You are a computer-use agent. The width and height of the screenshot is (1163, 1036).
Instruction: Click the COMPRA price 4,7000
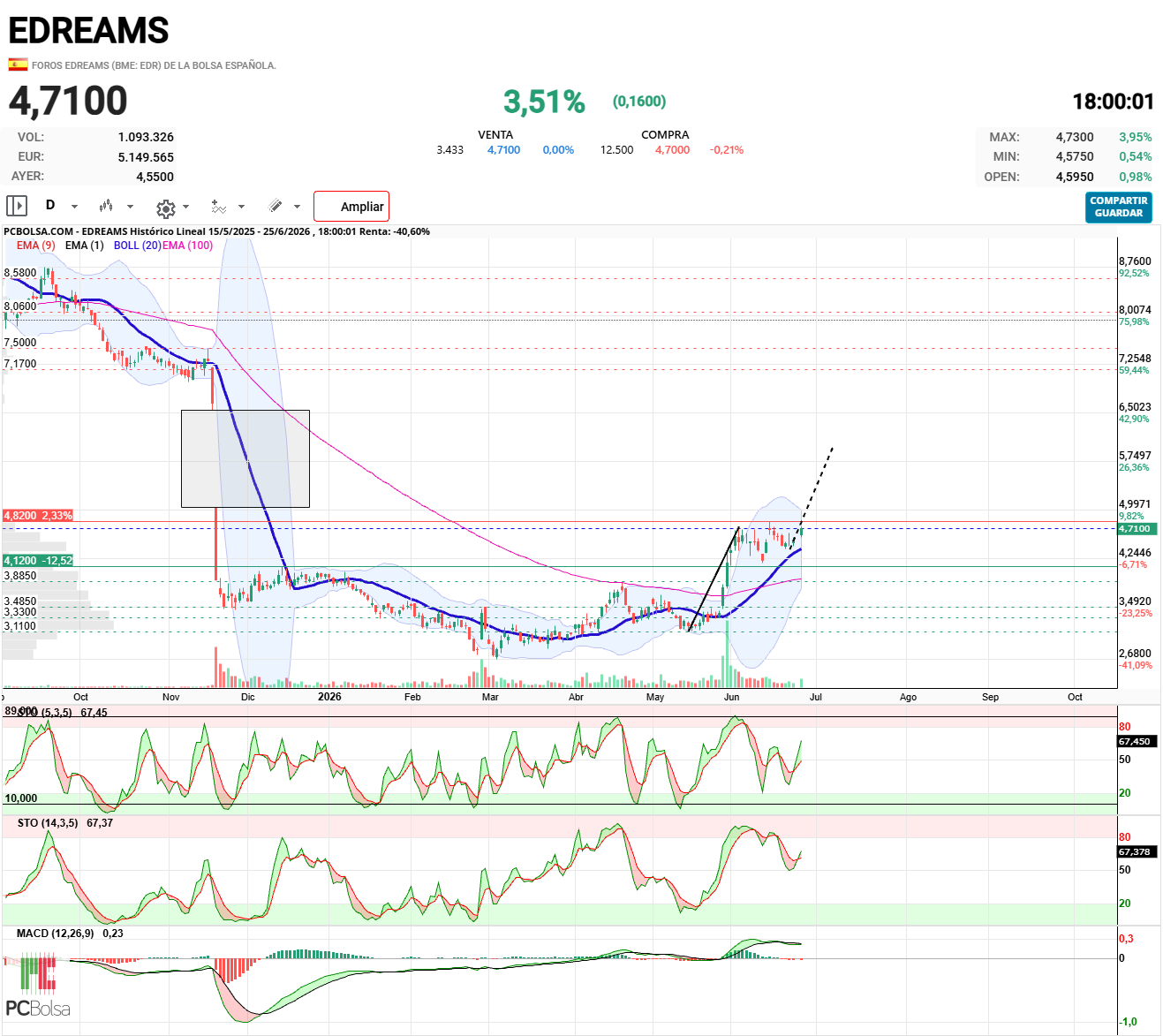click(672, 150)
